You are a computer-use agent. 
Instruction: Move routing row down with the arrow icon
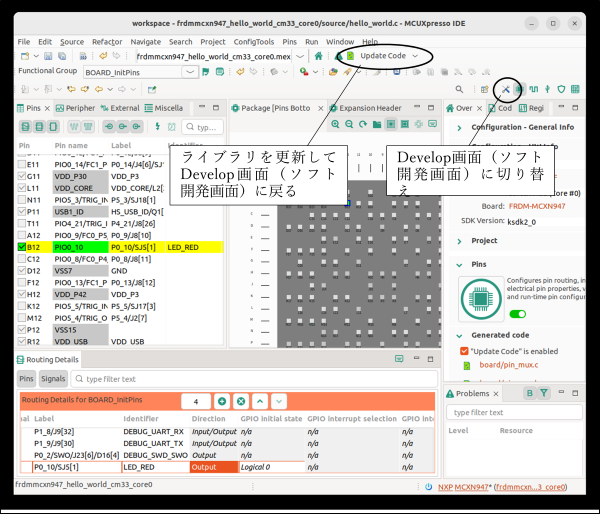(x=279, y=400)
